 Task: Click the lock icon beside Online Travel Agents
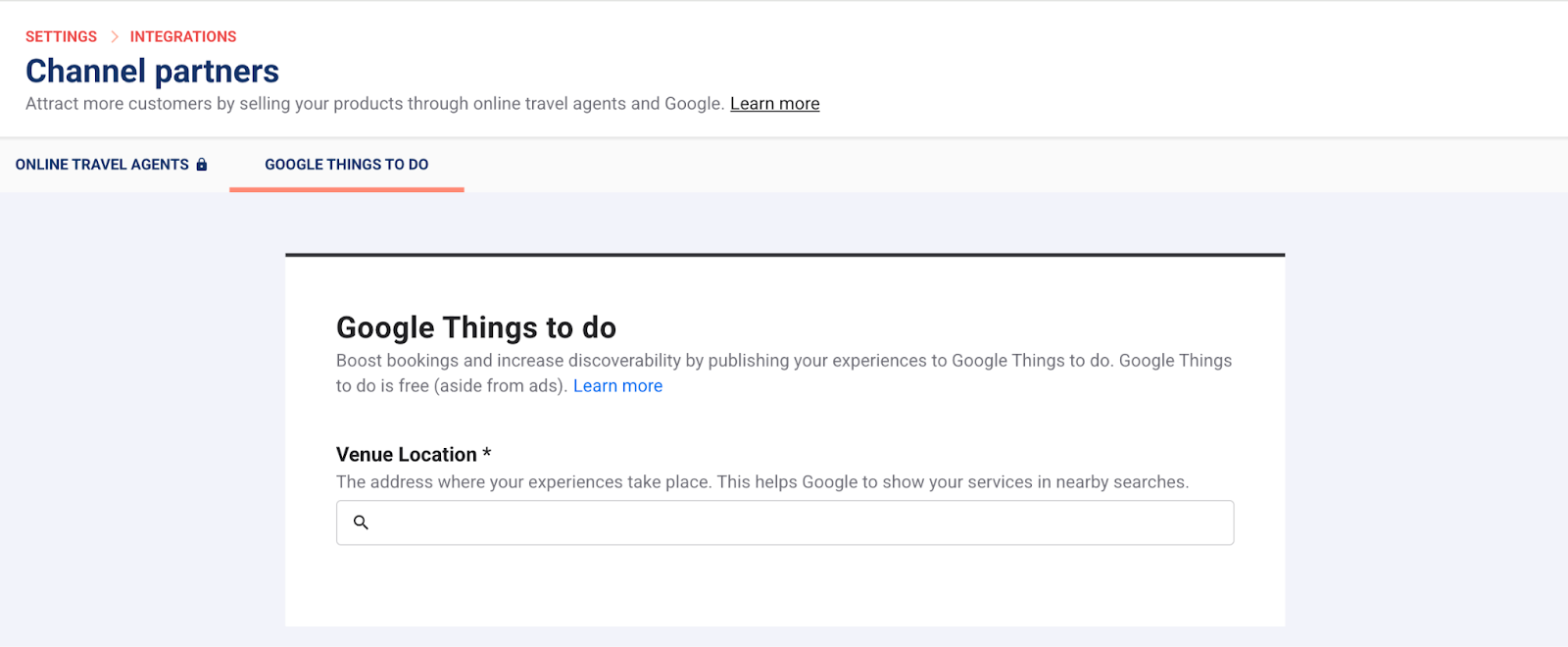202,165
